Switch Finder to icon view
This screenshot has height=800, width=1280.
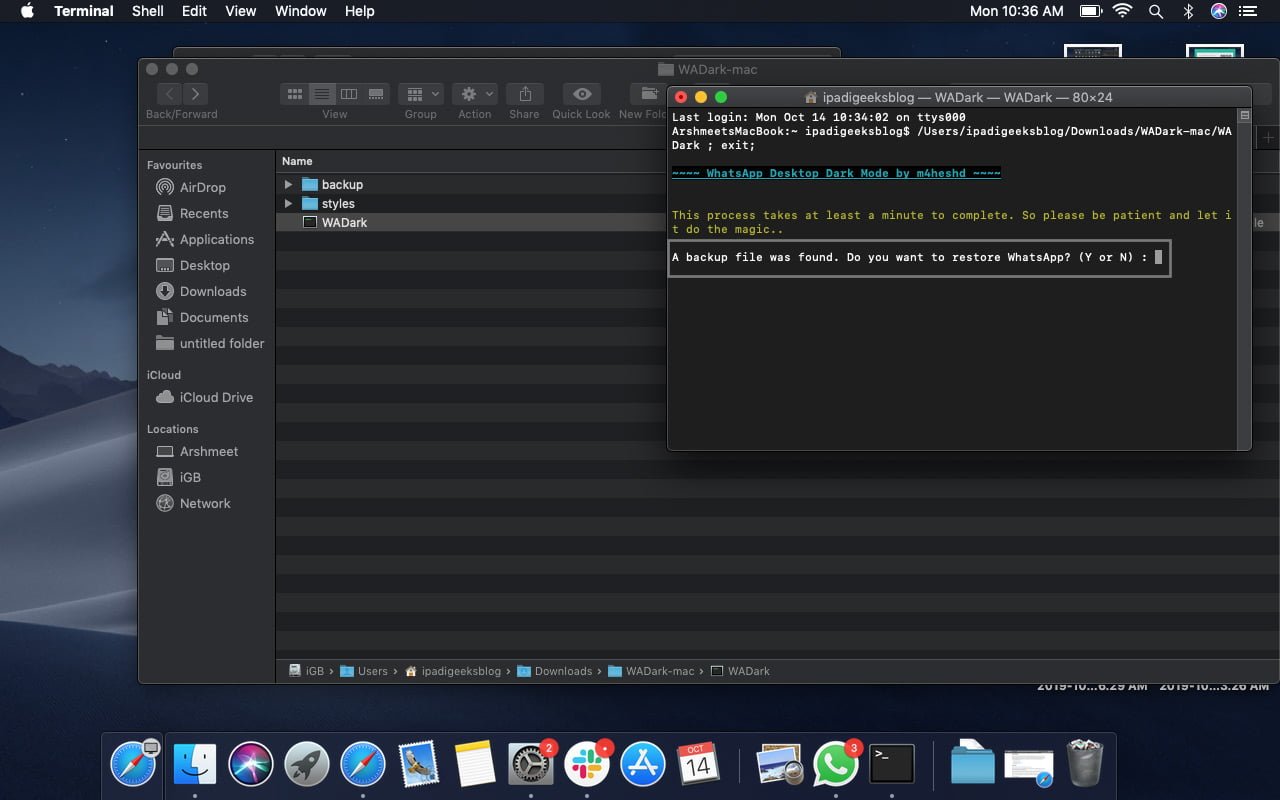click(294, 94)
